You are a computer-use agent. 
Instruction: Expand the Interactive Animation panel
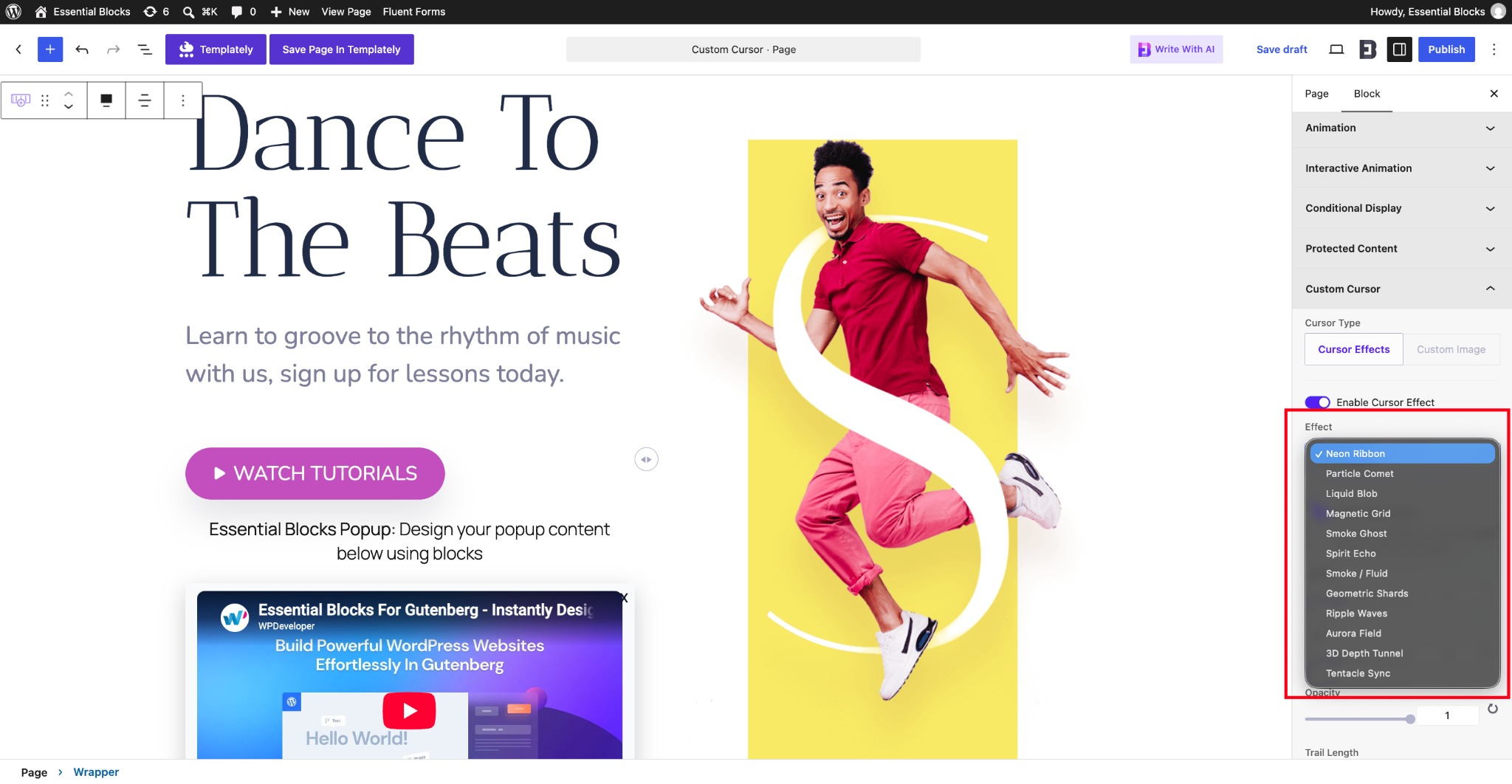(x=1401, y=168)
